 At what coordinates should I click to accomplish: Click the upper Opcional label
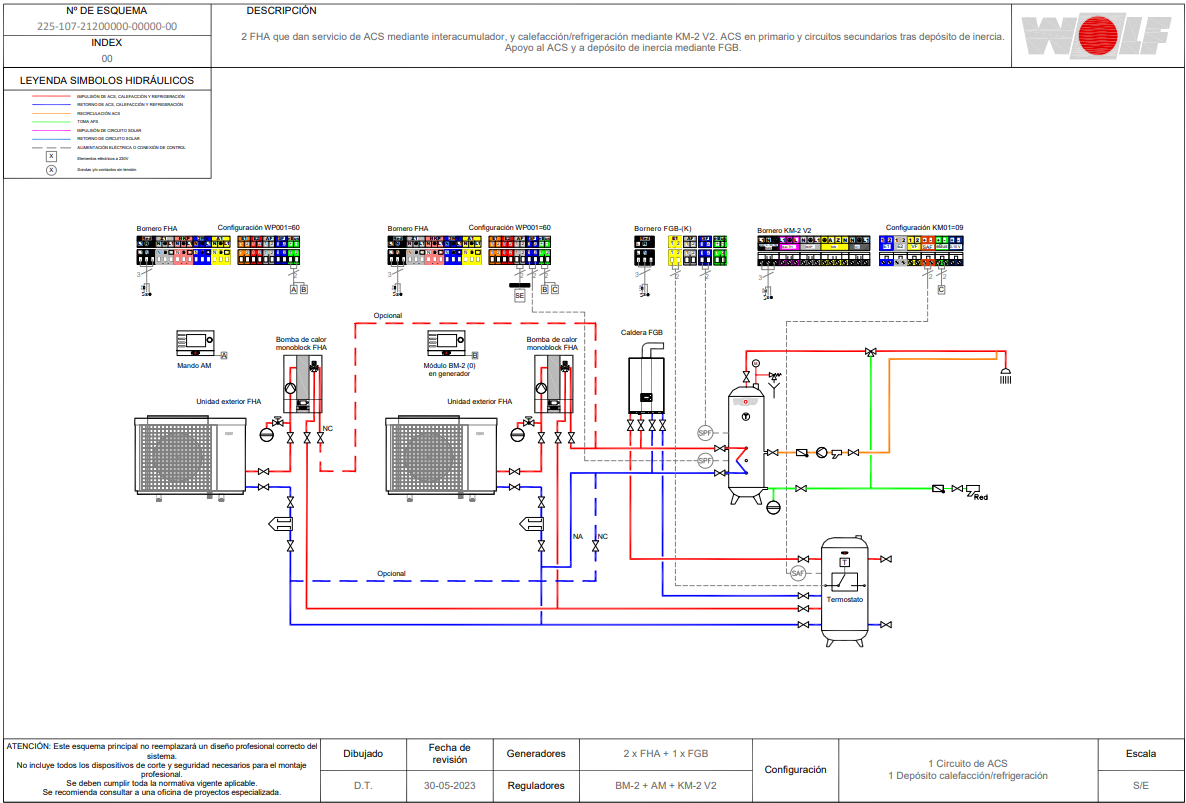pos(388,315)
